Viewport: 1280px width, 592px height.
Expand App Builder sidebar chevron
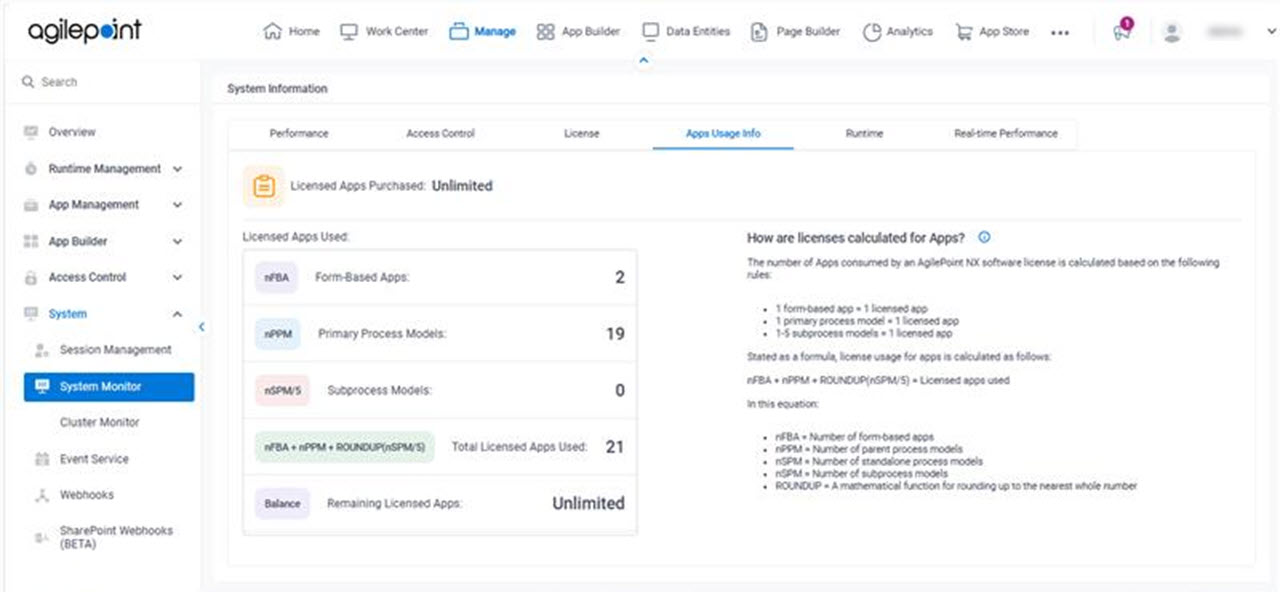tap(178, 241)
